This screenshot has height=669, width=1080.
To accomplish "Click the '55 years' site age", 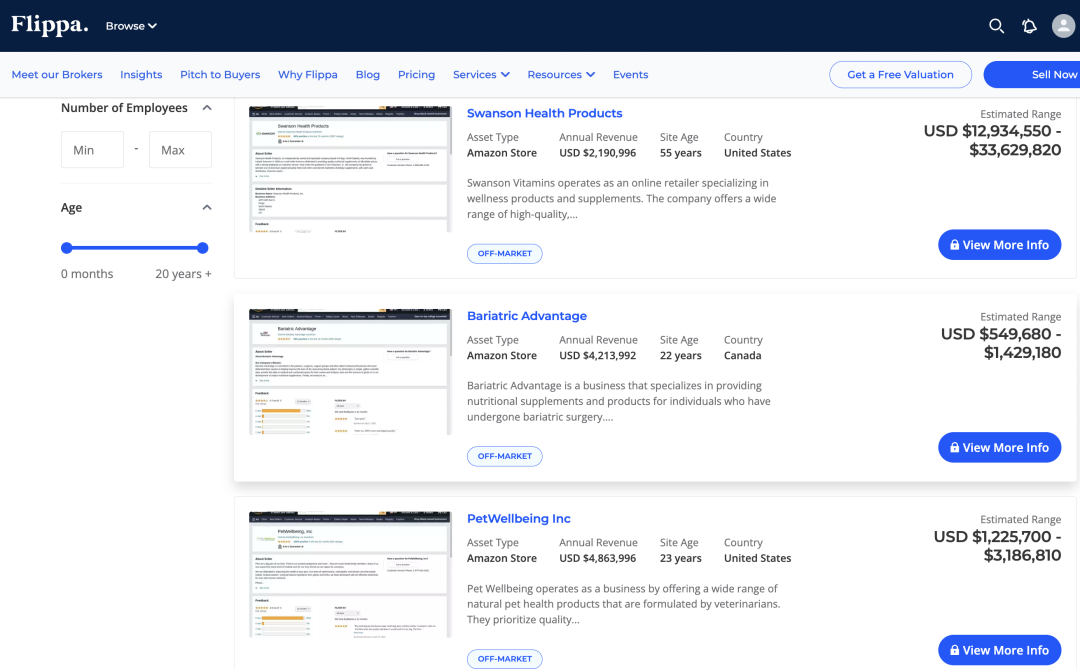I will [681, 153].
